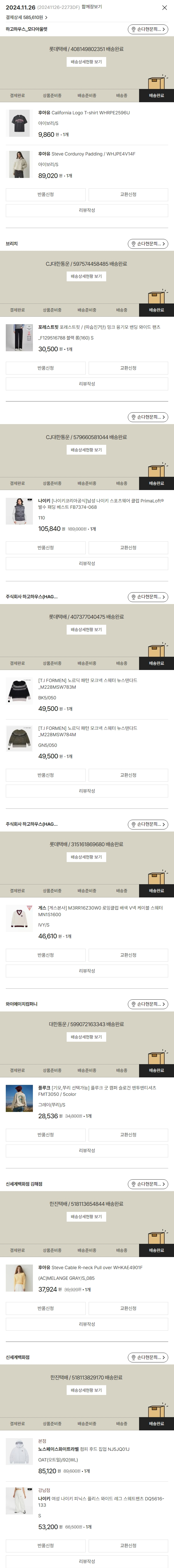
Task: Select the 배송완료 step in the first order's progress bar
Action: point(156,96)
